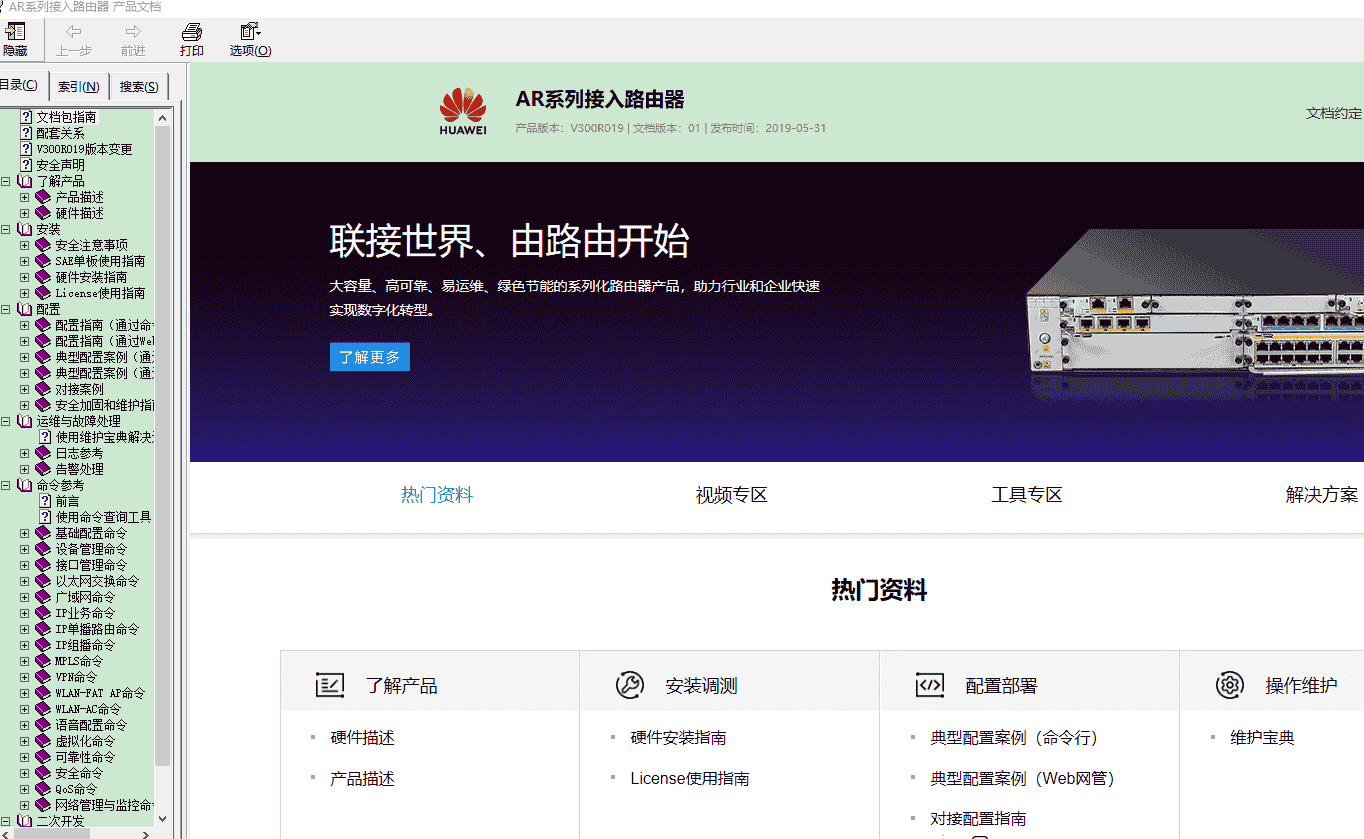
Task: Click the 操作维护 gear icon
Action: [x=1229, y=686]
